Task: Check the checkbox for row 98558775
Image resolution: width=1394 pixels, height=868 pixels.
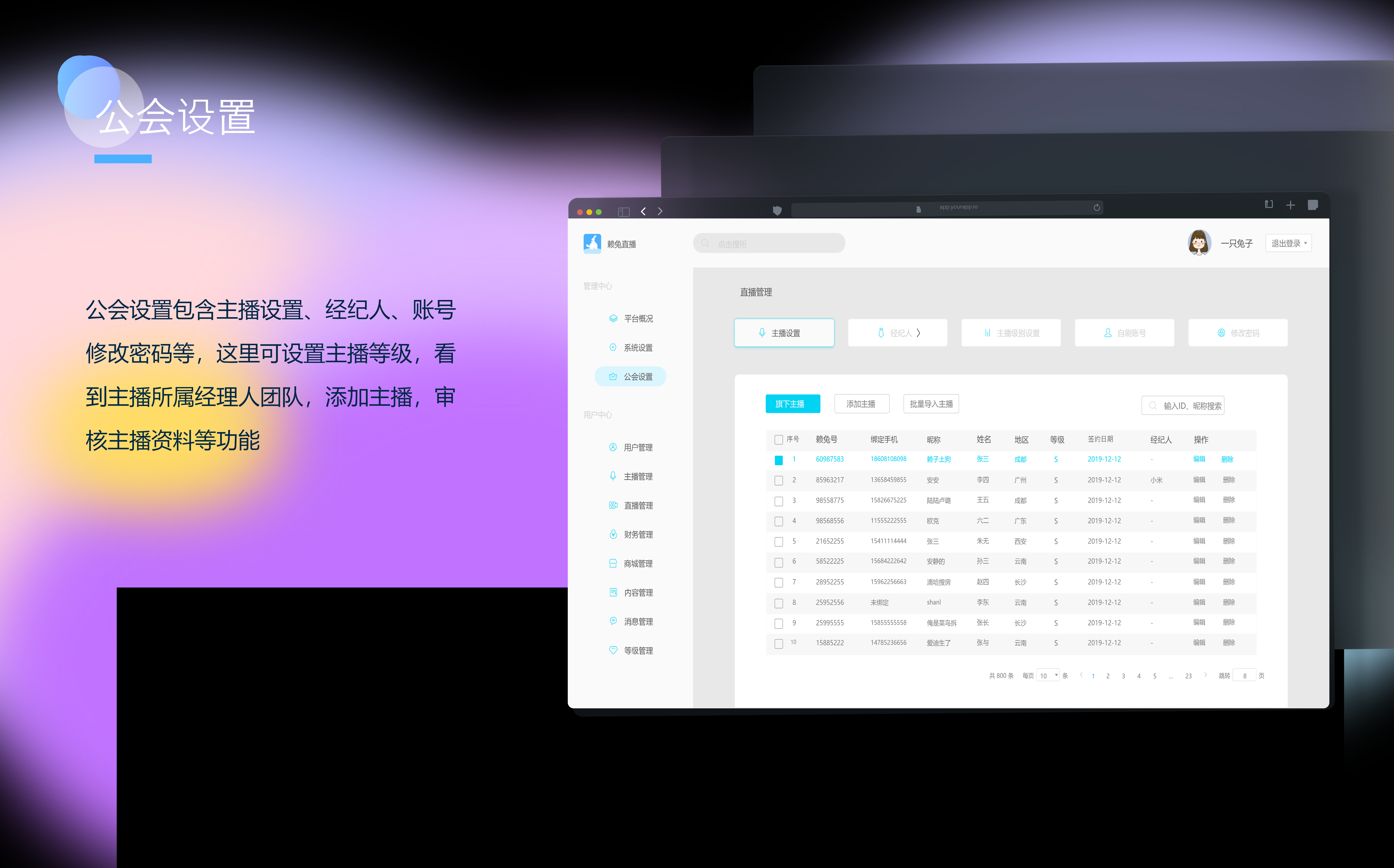Action: click(779, 501)
